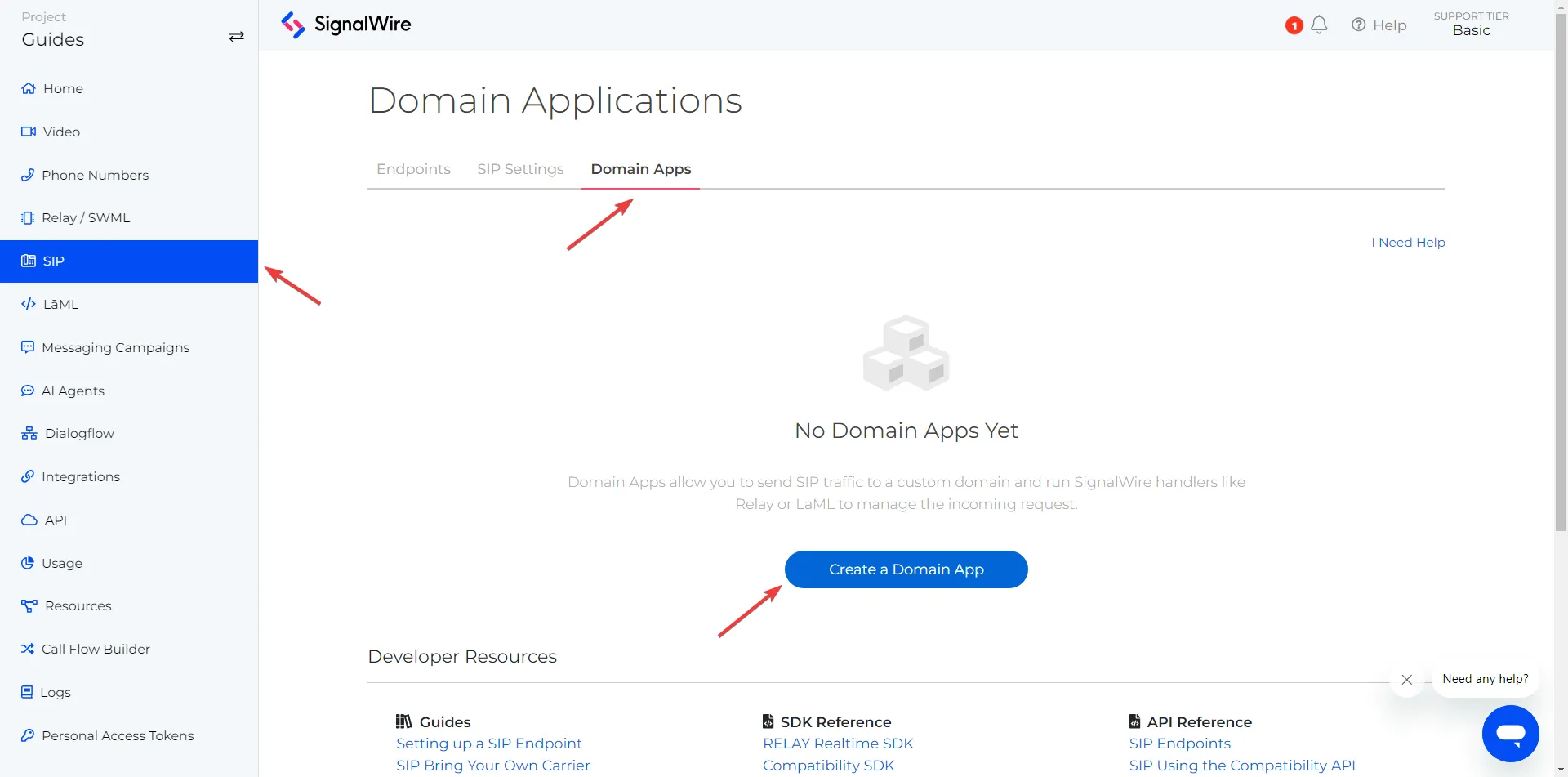Open the AI Agents section

[x=73, y=391]
